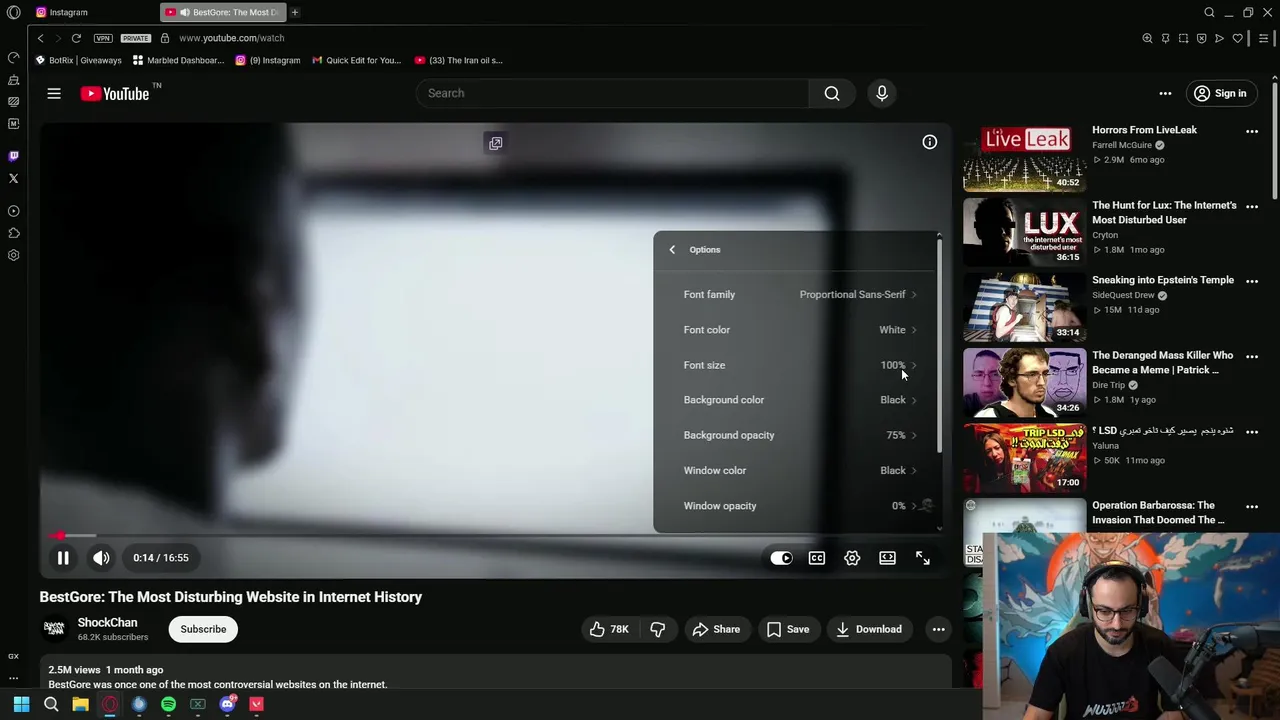1280x720 pixels.
Task: Toggle the autoplay switch in the player
Action: pos(781,558)
